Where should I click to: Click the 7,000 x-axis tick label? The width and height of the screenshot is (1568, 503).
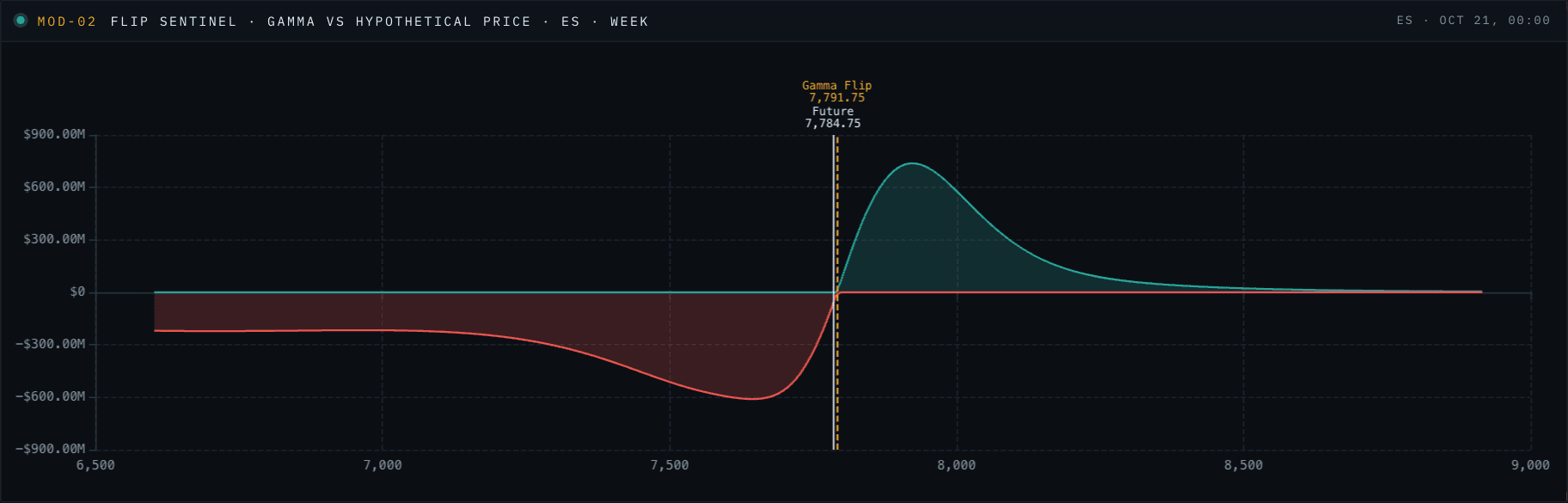pyautogui.click(x=383, y=465)
